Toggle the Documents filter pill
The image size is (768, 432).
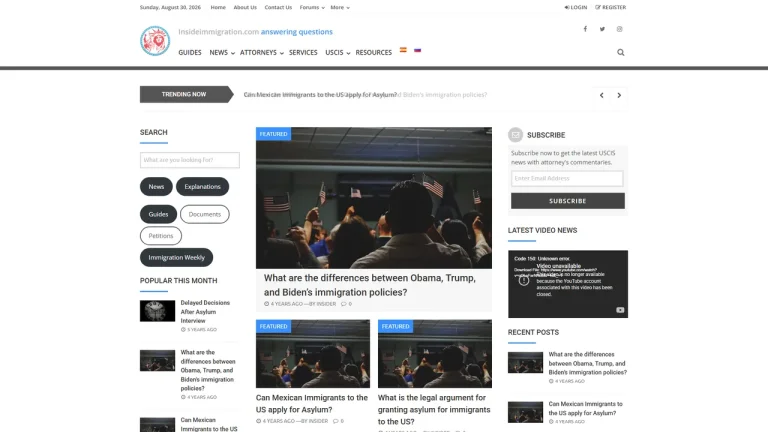[205, 214]
